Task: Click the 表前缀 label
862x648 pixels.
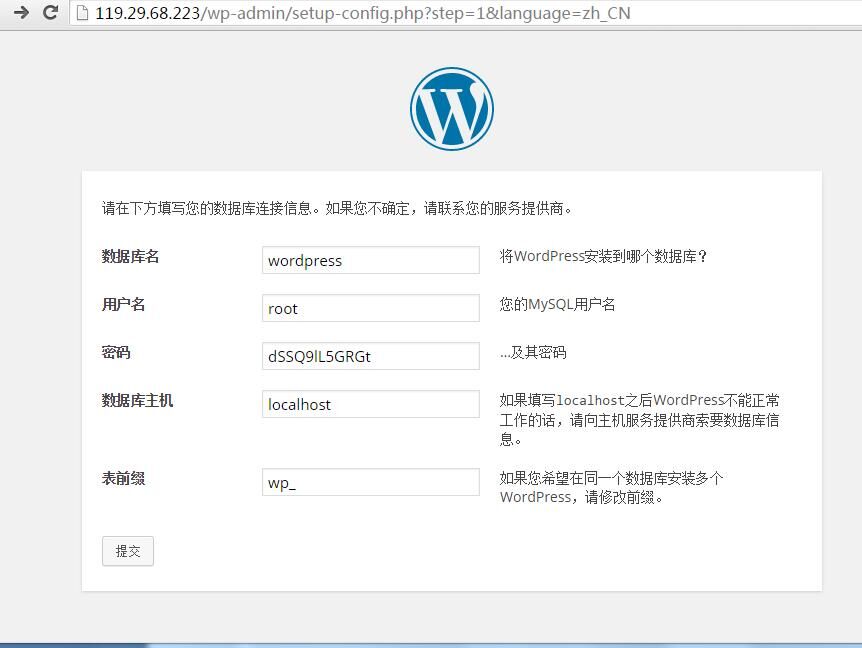Action: (x=123, y=478)
